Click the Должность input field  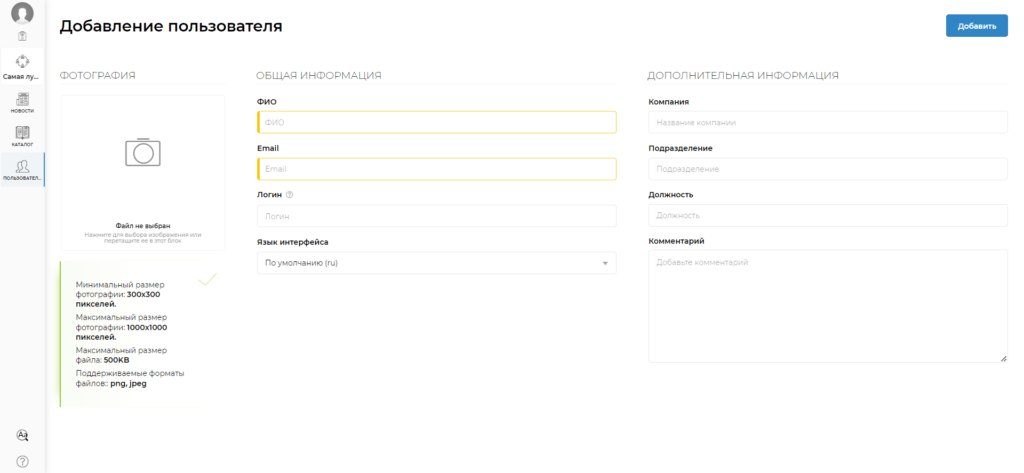[827, 215]
